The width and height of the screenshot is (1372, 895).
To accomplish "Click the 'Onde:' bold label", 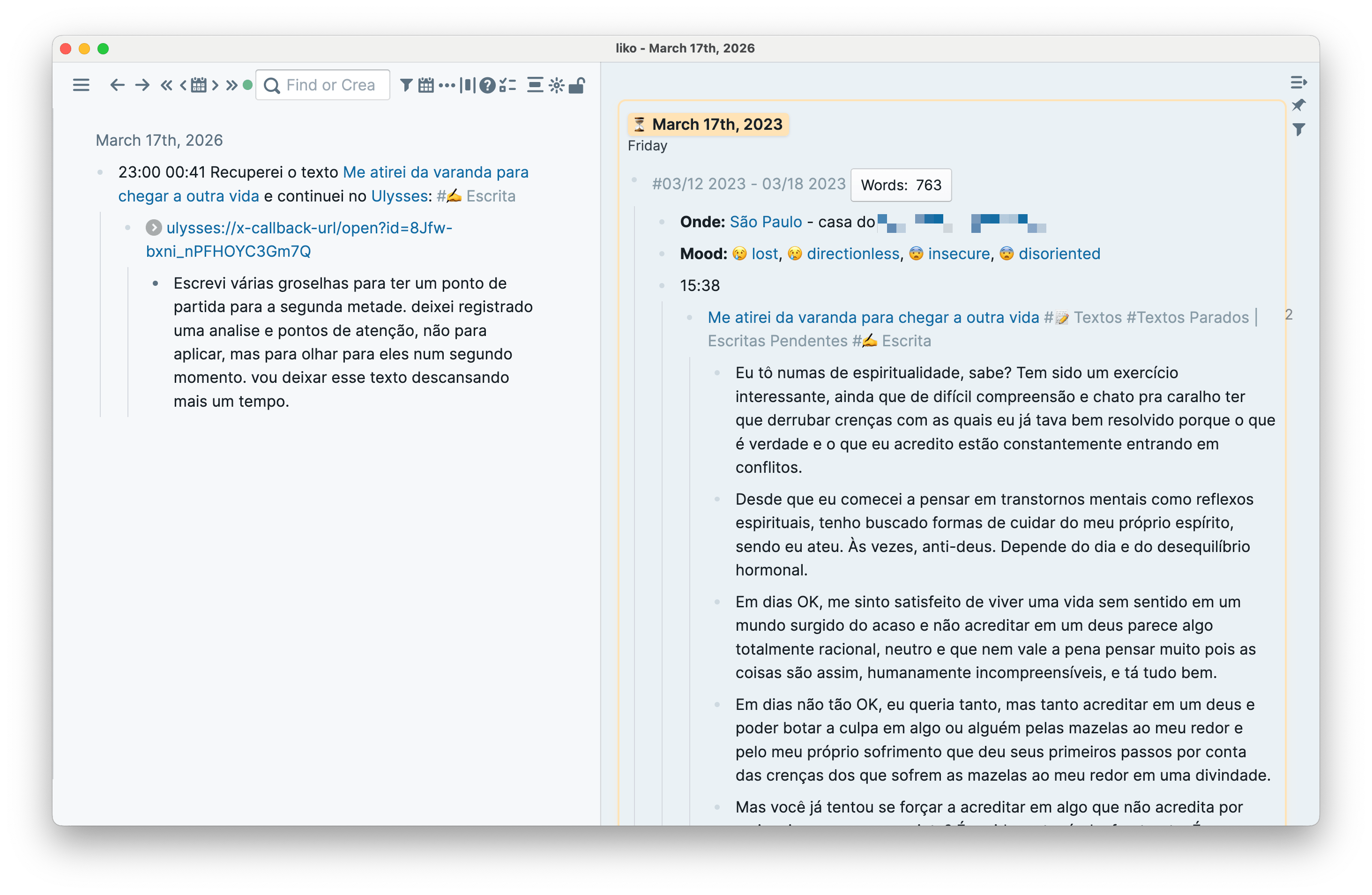I will coord(703,222).
